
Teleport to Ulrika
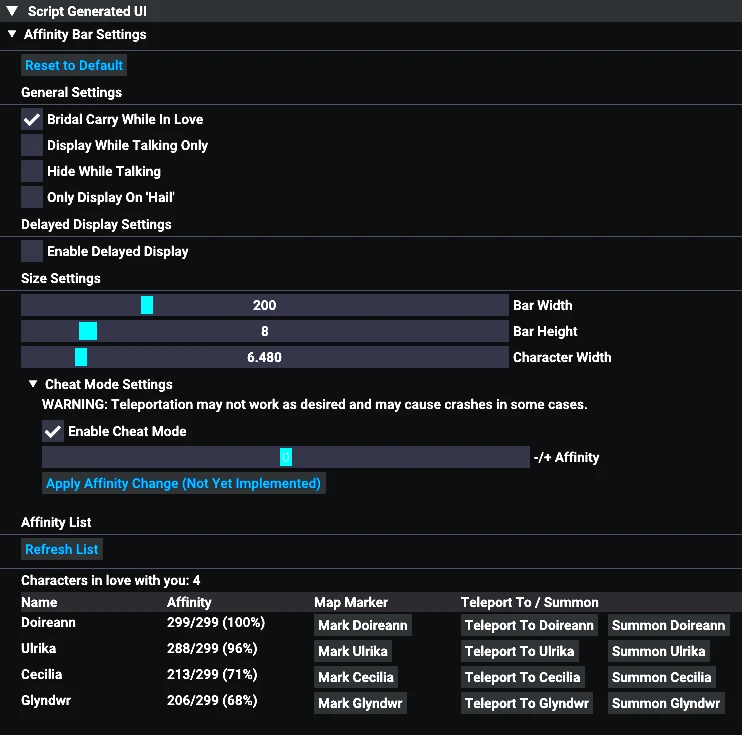[521, 651]
